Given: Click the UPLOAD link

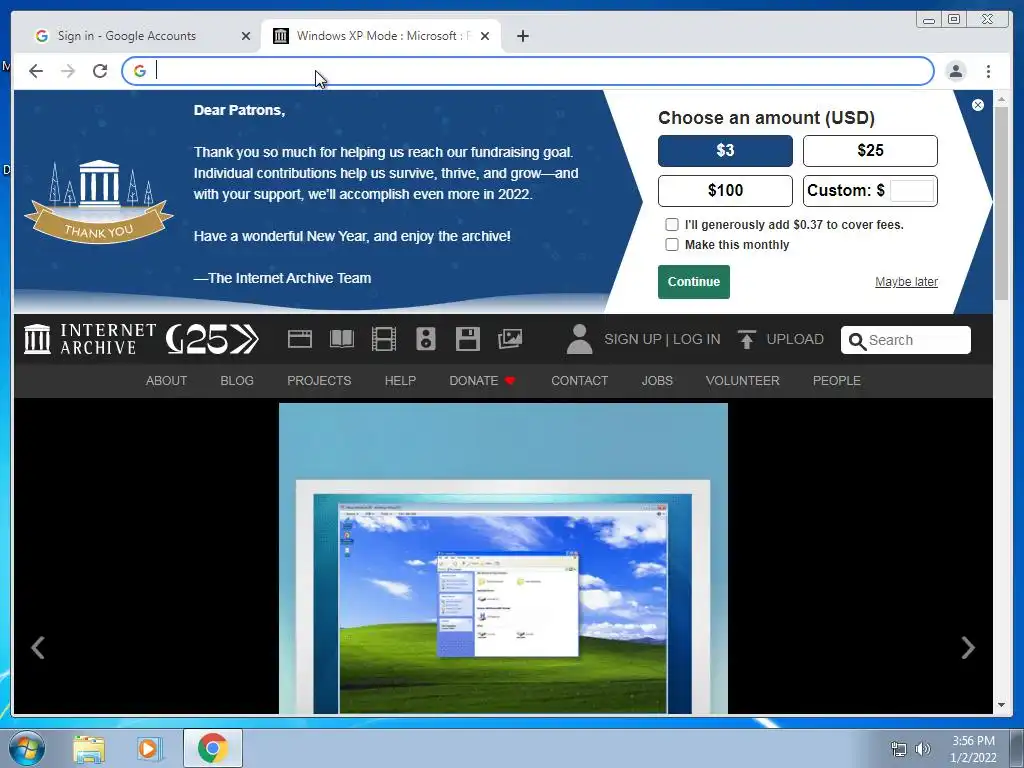Looking at the screenshot, I should click(x=795, y=340).
